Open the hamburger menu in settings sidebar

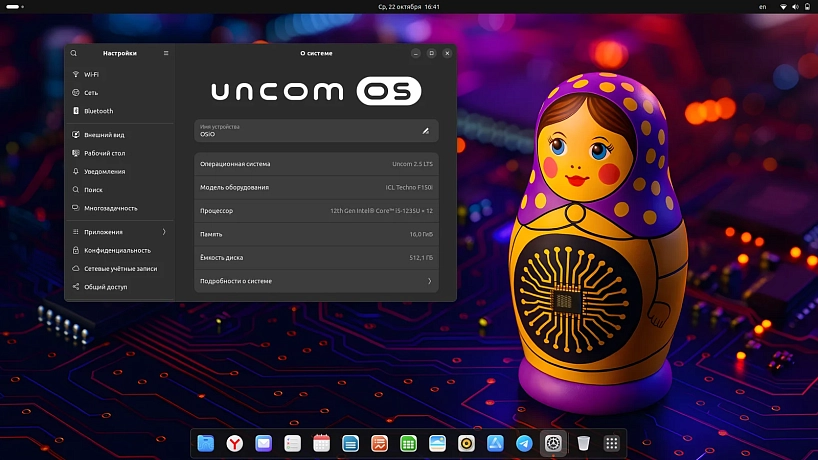[x=166, y=53]
